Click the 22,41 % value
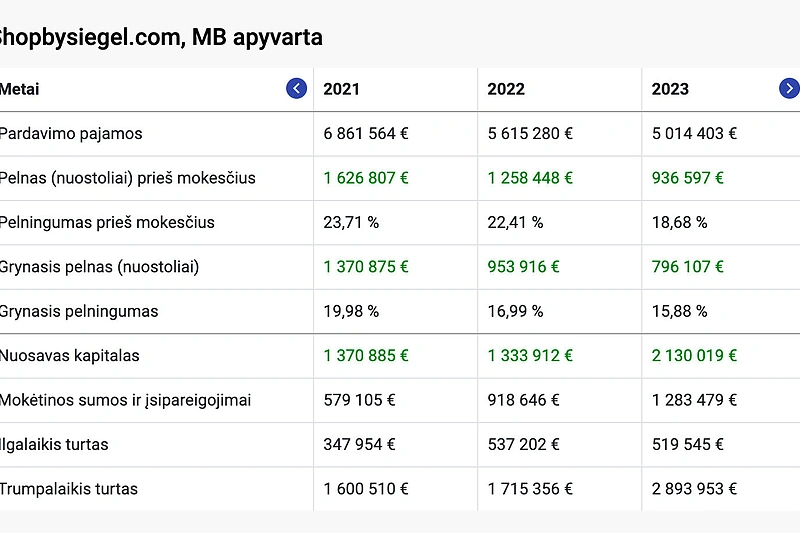This screenshot has width=800, height=533. click(515, 222)
